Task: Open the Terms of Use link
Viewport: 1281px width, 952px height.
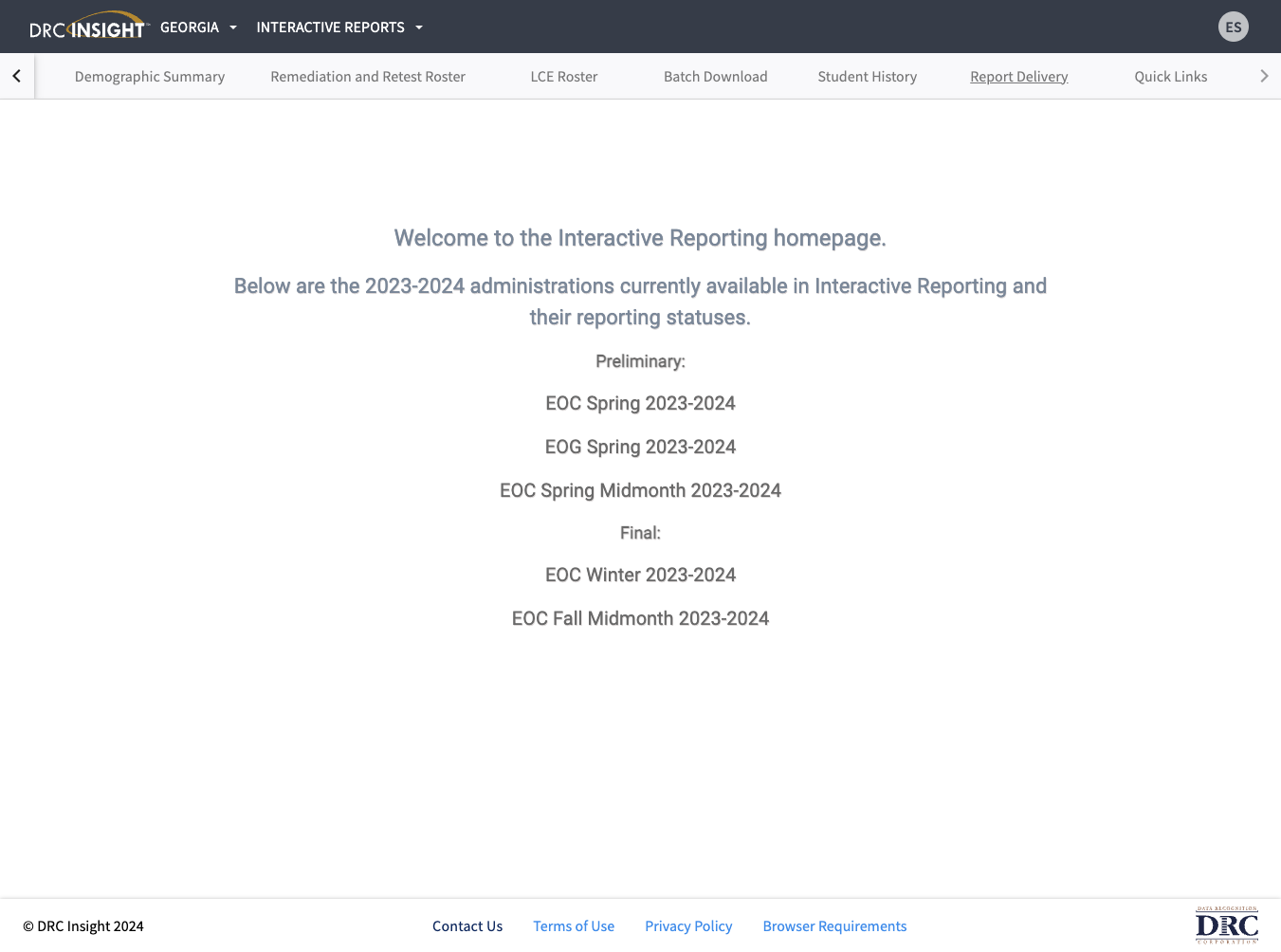Action: 574,926
